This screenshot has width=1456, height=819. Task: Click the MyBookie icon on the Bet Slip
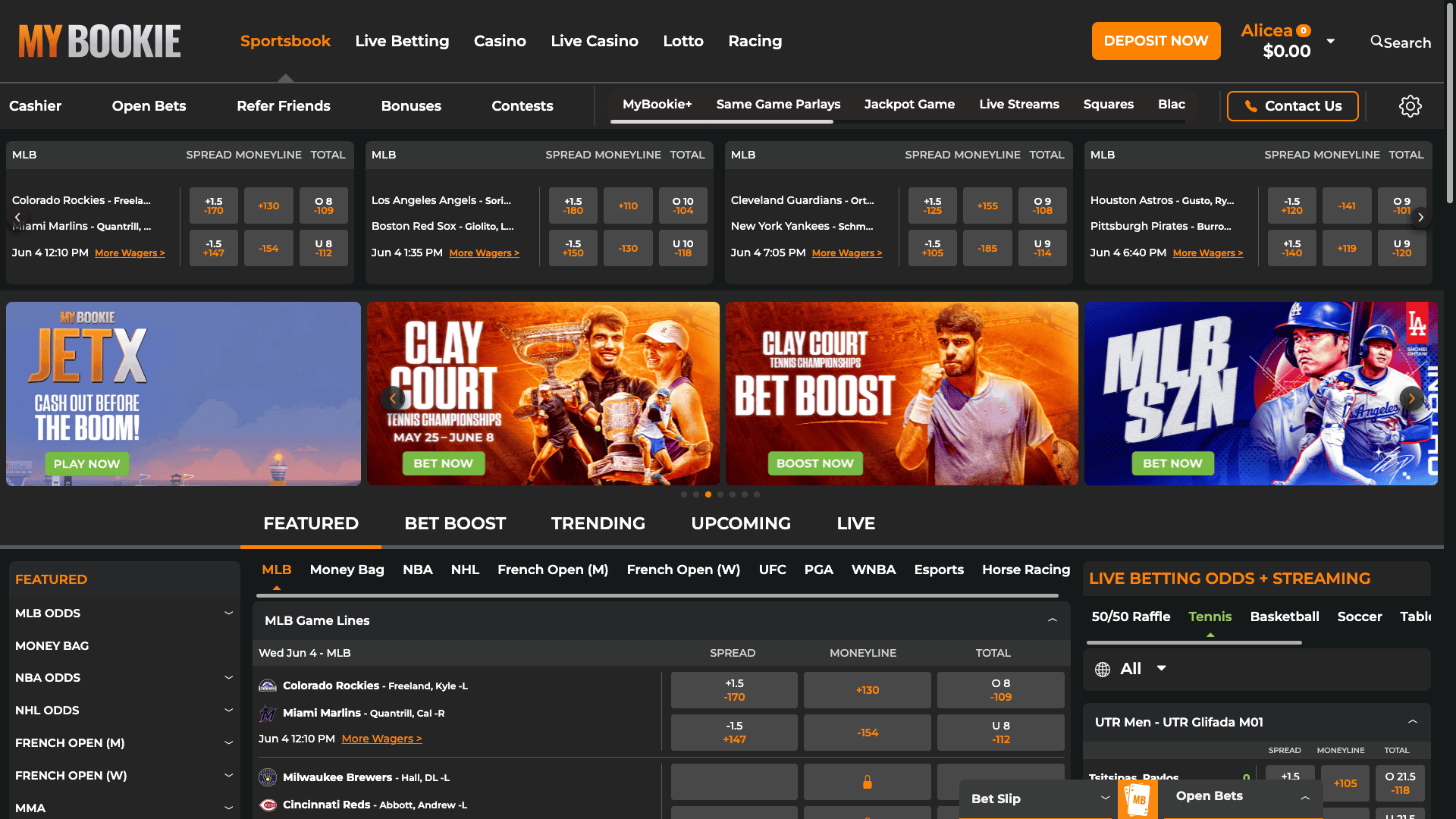(x=1137, y=802)
